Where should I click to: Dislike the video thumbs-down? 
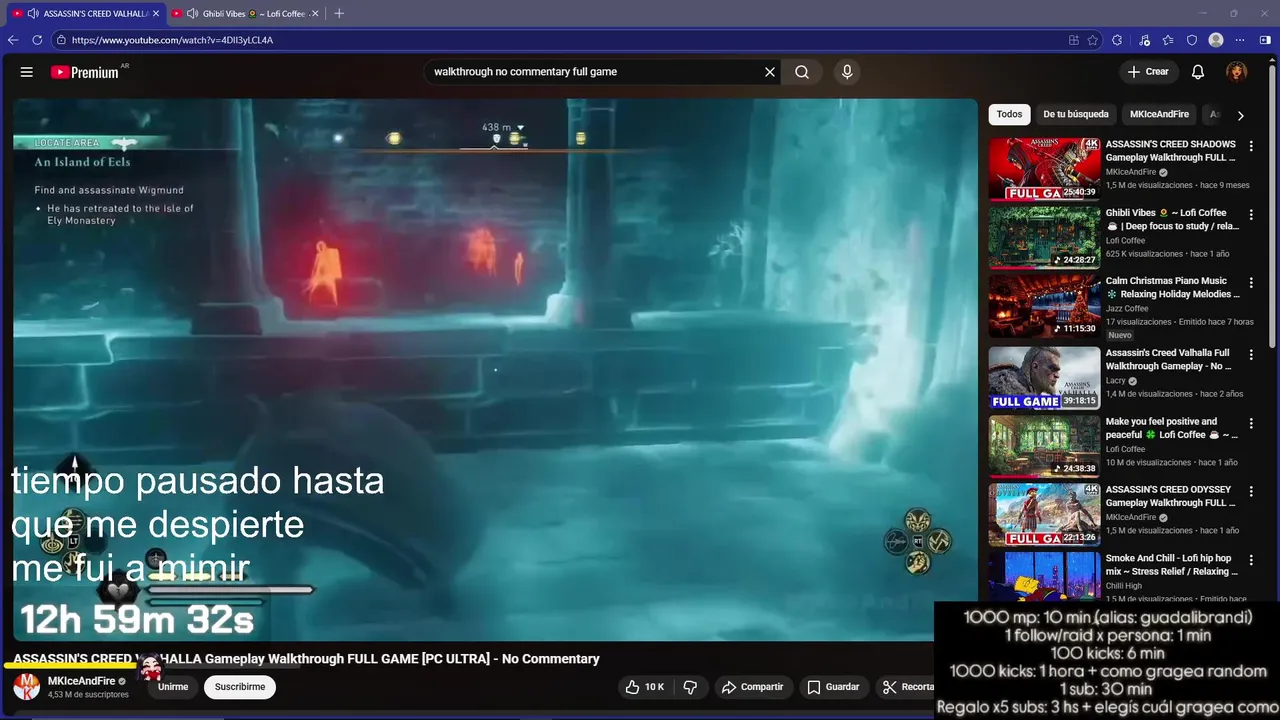690,687
